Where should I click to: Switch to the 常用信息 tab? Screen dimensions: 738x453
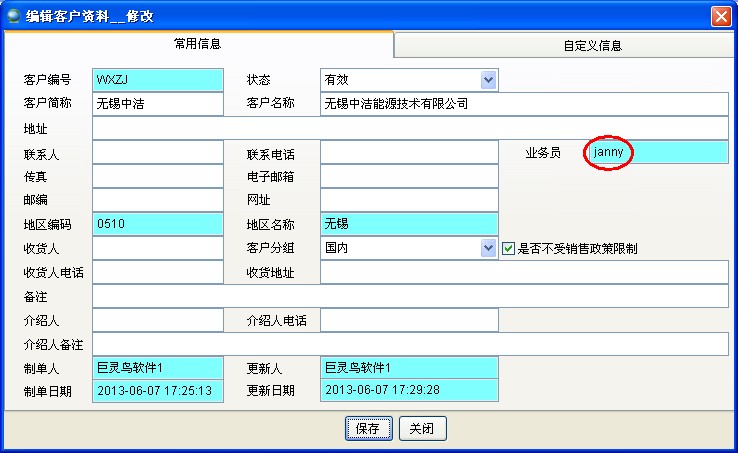pyautogui.click(x=198, y=45)
